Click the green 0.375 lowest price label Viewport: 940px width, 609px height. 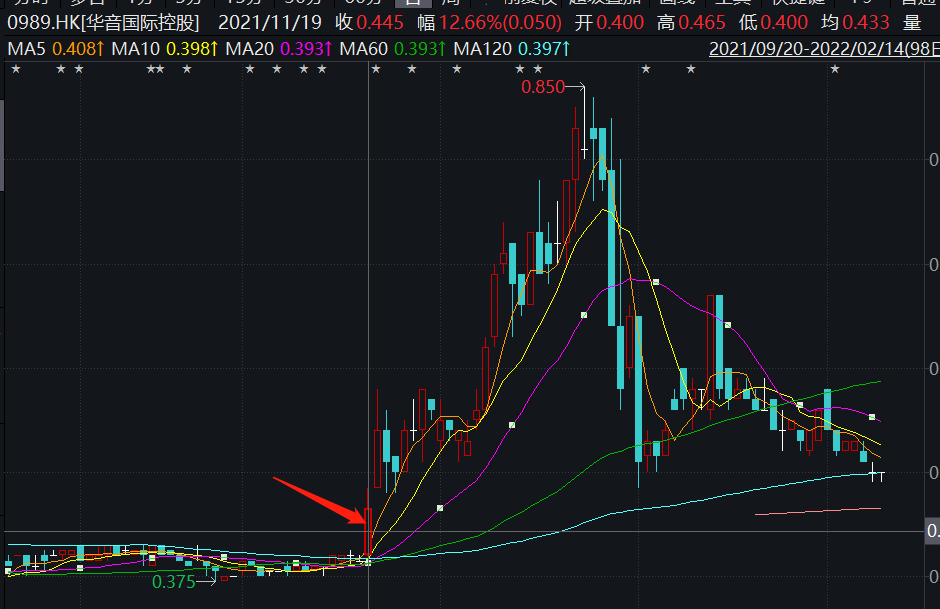pos(174,581)
